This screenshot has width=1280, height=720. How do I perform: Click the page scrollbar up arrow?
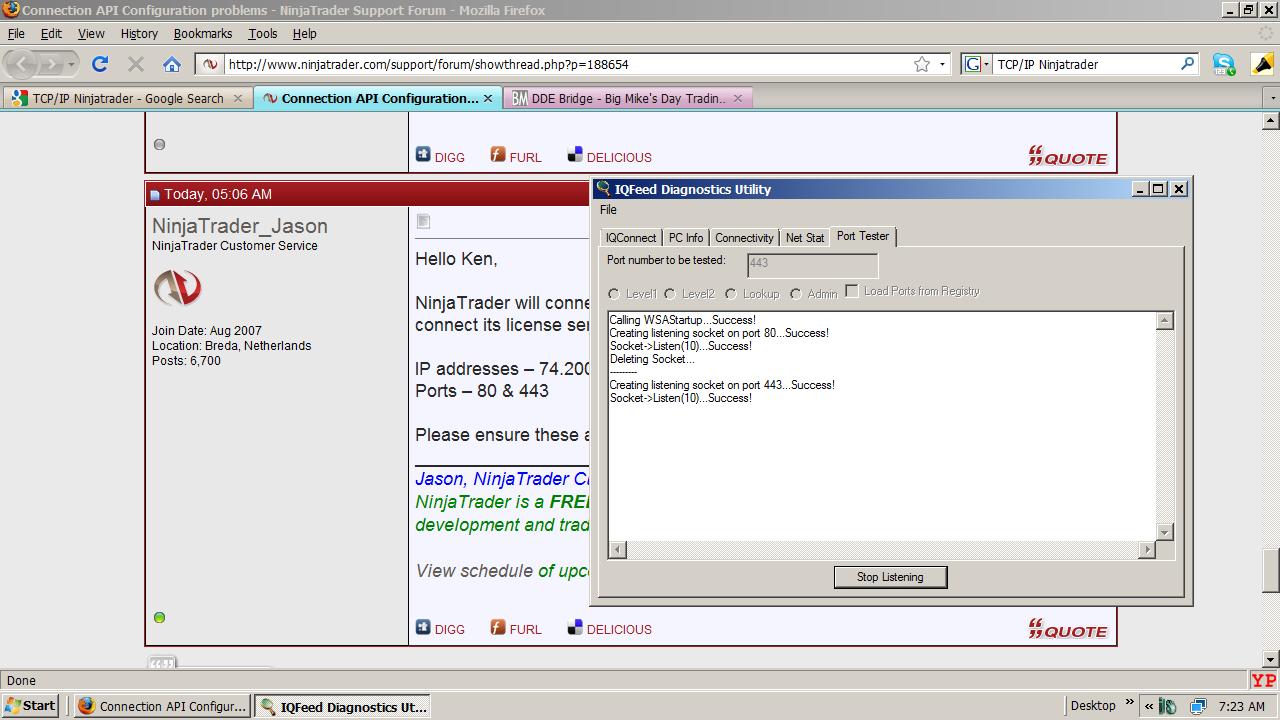(1271, 121)
